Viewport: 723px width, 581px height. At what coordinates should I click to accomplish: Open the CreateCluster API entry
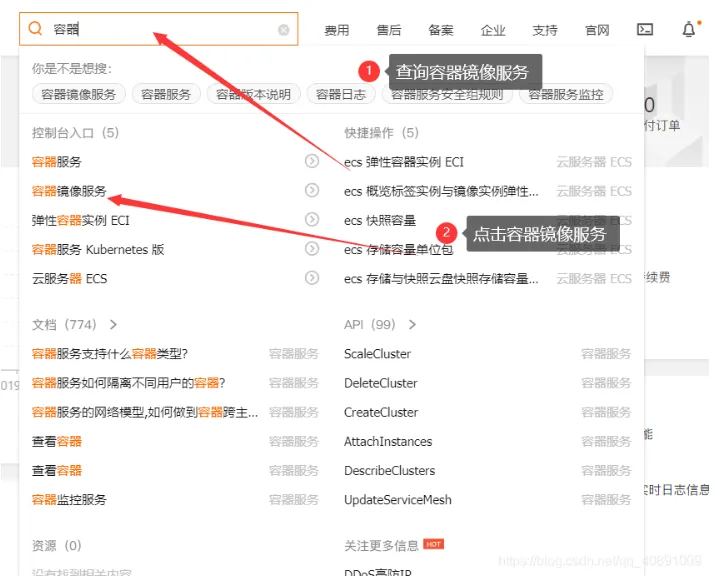381,412
